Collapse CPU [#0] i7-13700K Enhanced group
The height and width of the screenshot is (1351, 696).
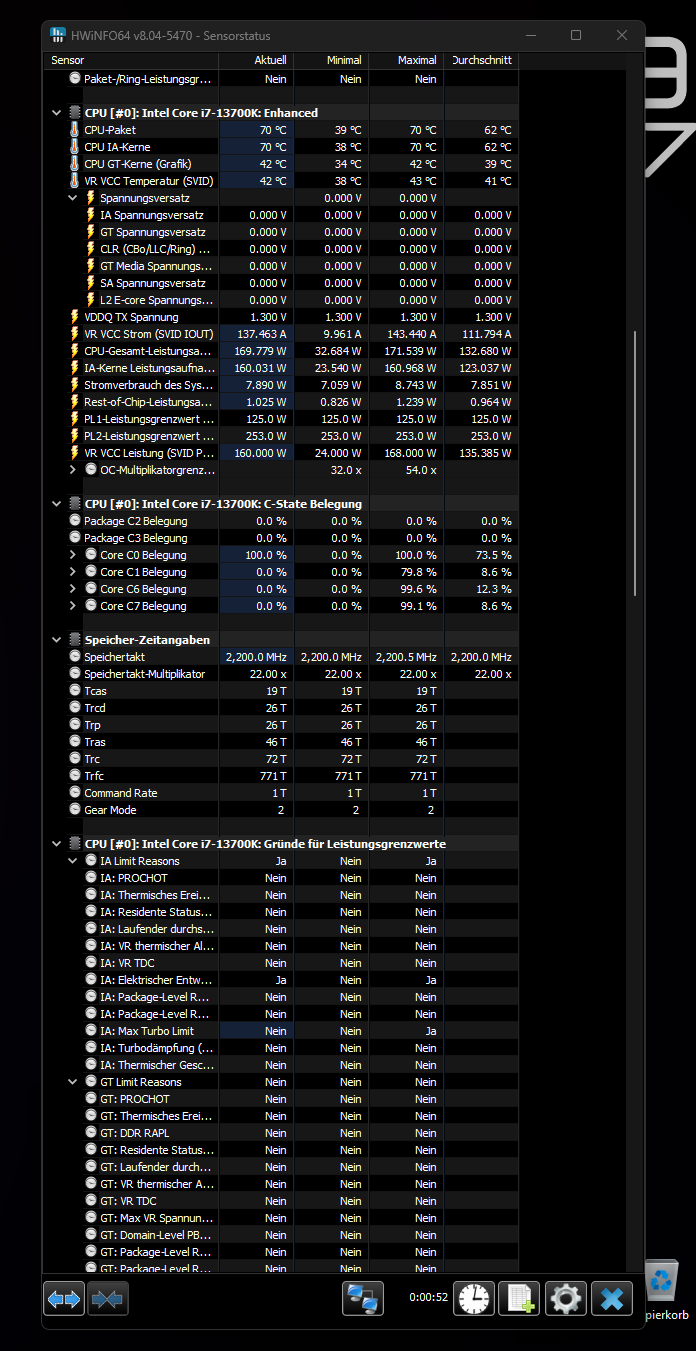[57, 113]
